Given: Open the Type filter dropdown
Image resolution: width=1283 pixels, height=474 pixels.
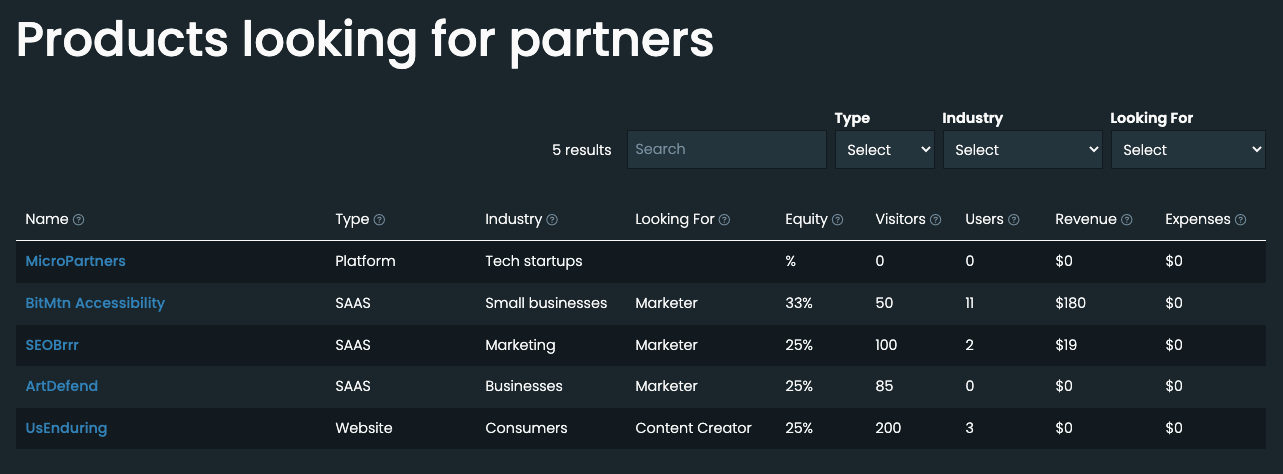Looking at the screenshot, I should pos(884,150).
